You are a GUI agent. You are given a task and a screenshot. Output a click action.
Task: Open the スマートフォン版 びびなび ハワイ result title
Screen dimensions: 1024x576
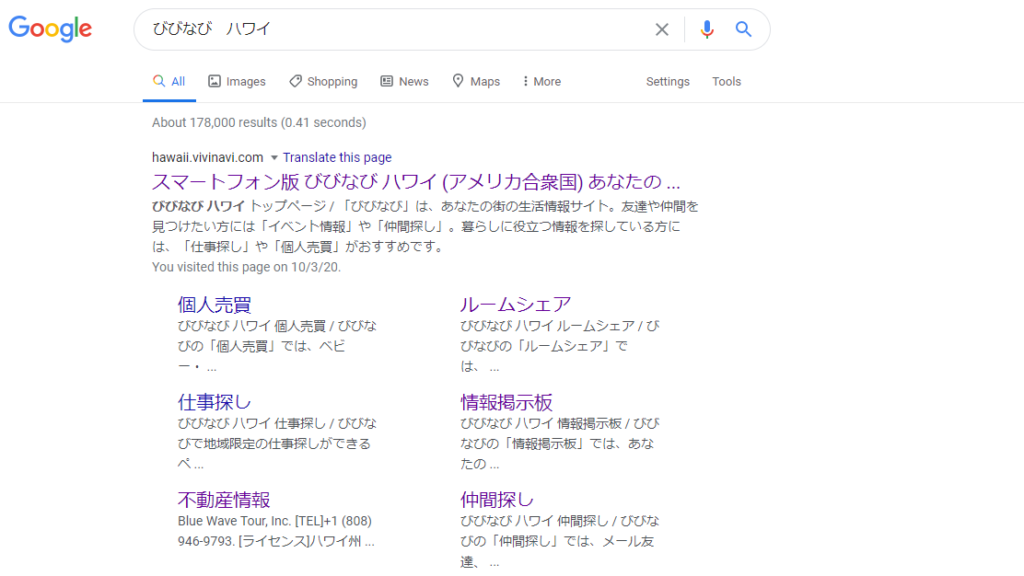[x=415, y=183]
